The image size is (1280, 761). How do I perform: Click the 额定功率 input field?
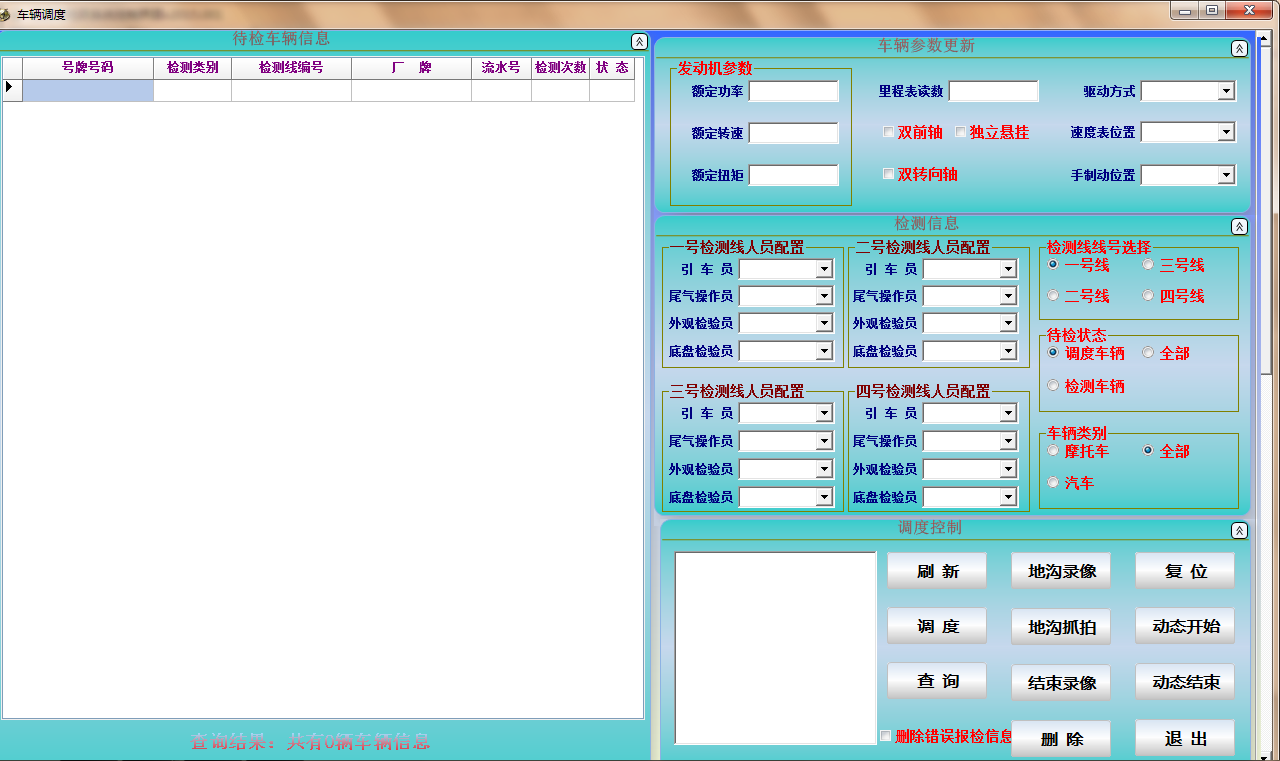pos(793,91)
